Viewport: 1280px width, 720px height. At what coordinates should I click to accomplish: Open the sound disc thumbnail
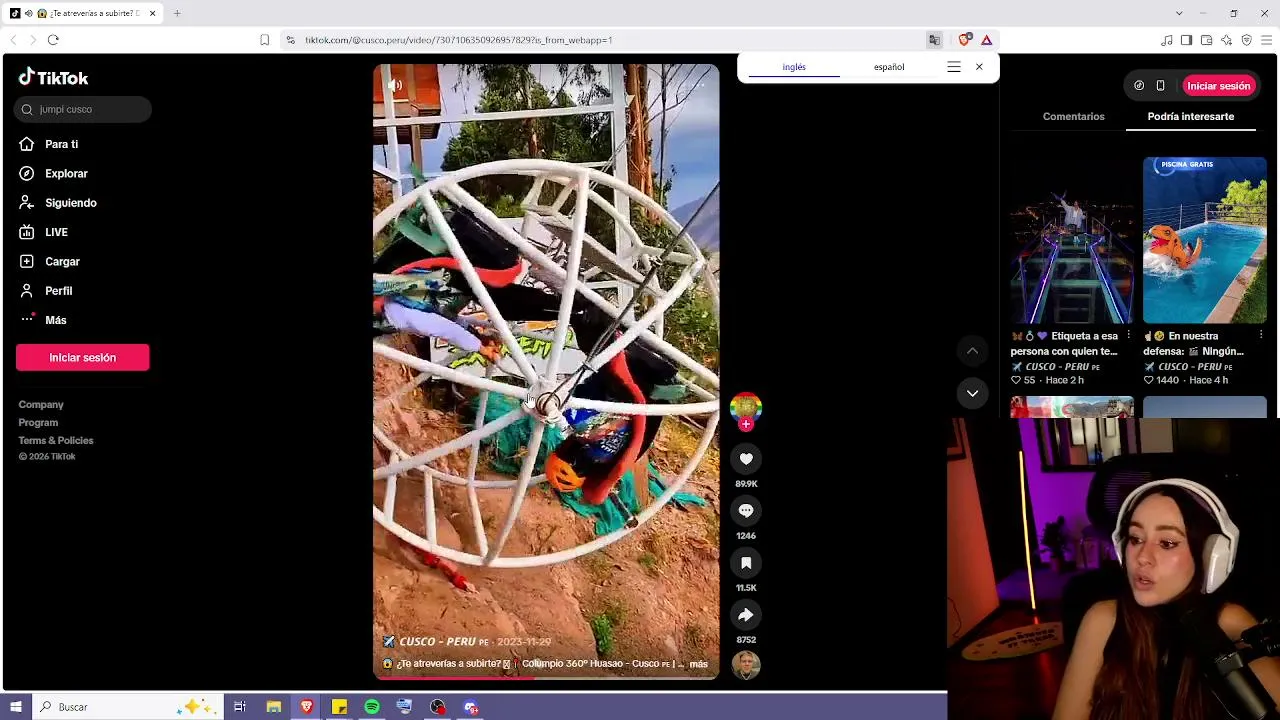click(x=746, y=665)
